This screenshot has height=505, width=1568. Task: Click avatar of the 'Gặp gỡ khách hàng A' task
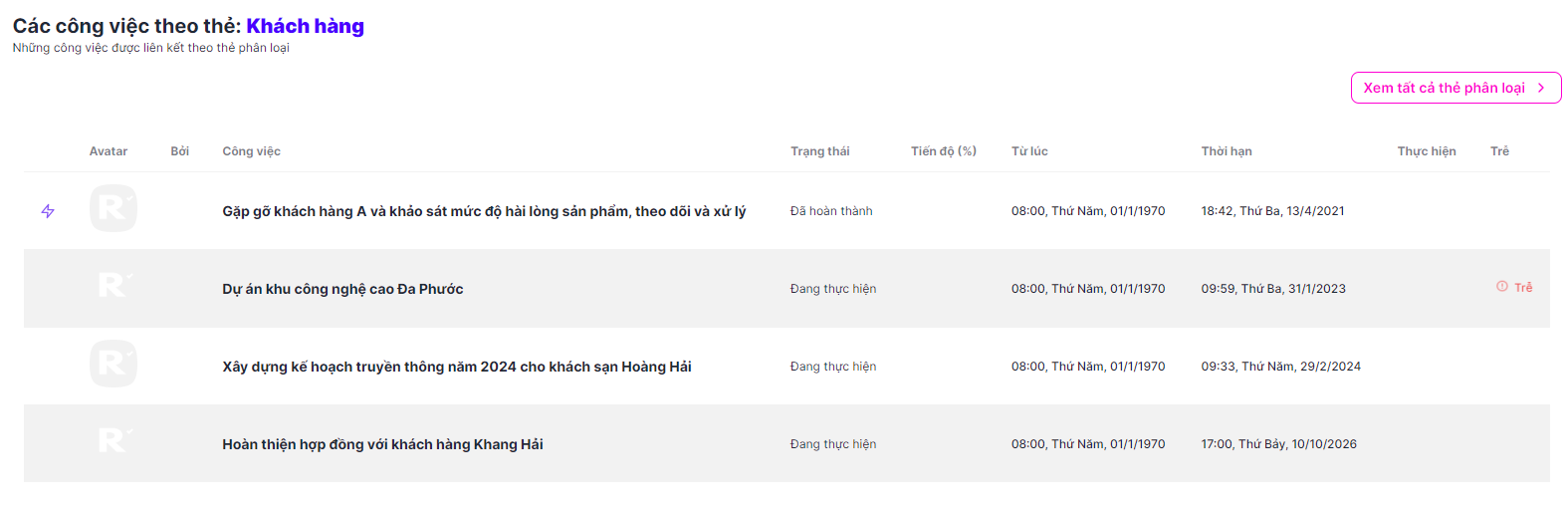coord(113,208)
